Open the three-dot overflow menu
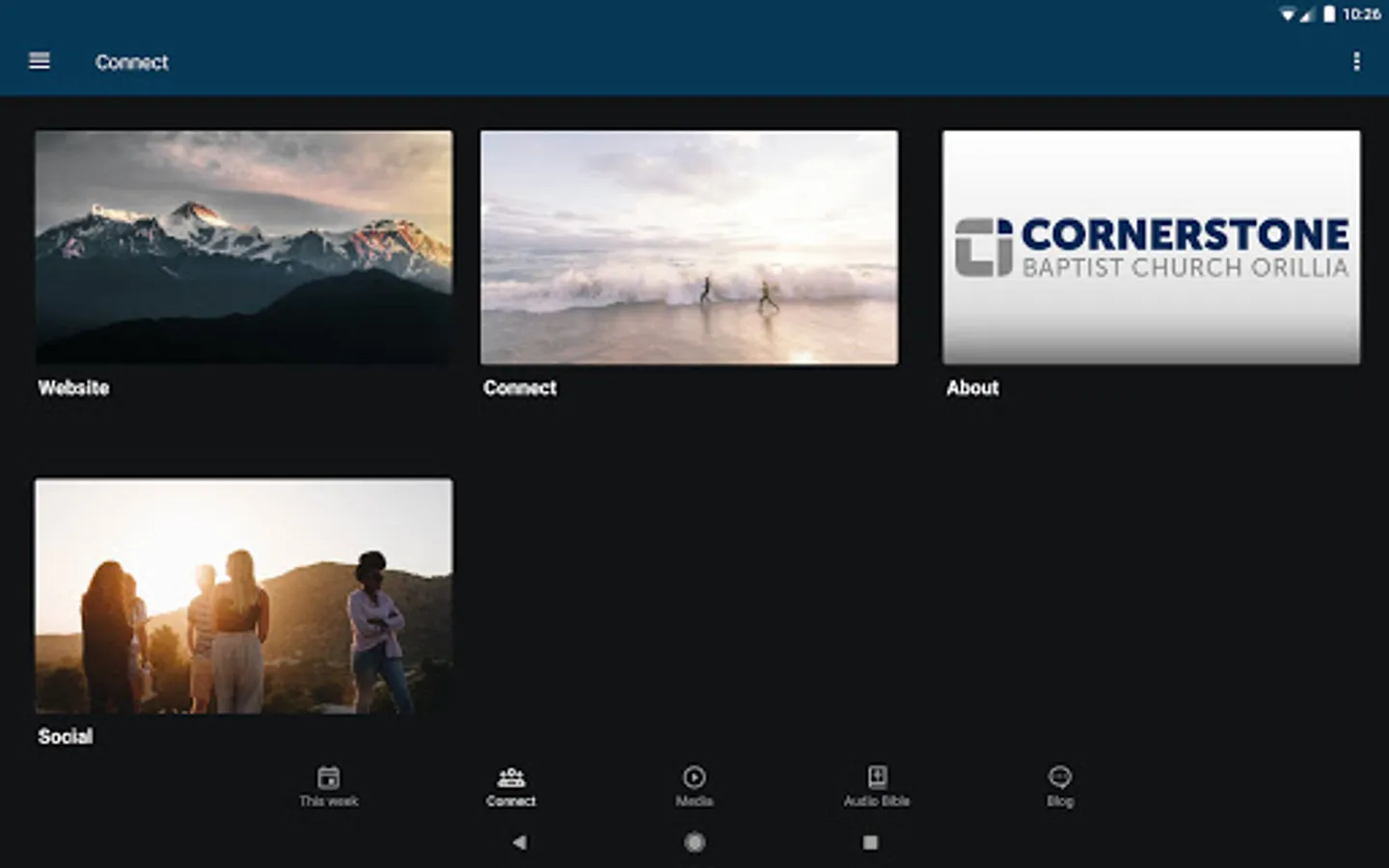The height and width of the screenshot is (868, 1389). click(x=1356, y=62)
